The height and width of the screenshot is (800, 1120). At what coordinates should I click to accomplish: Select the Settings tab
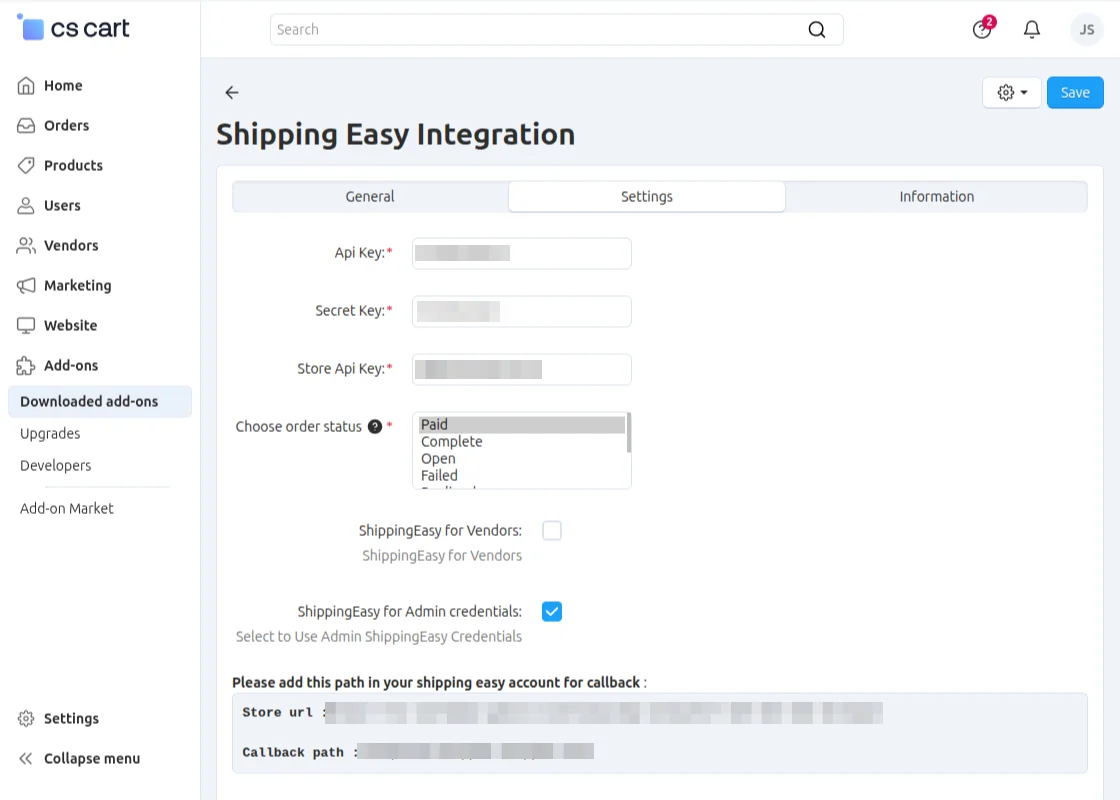646,196
